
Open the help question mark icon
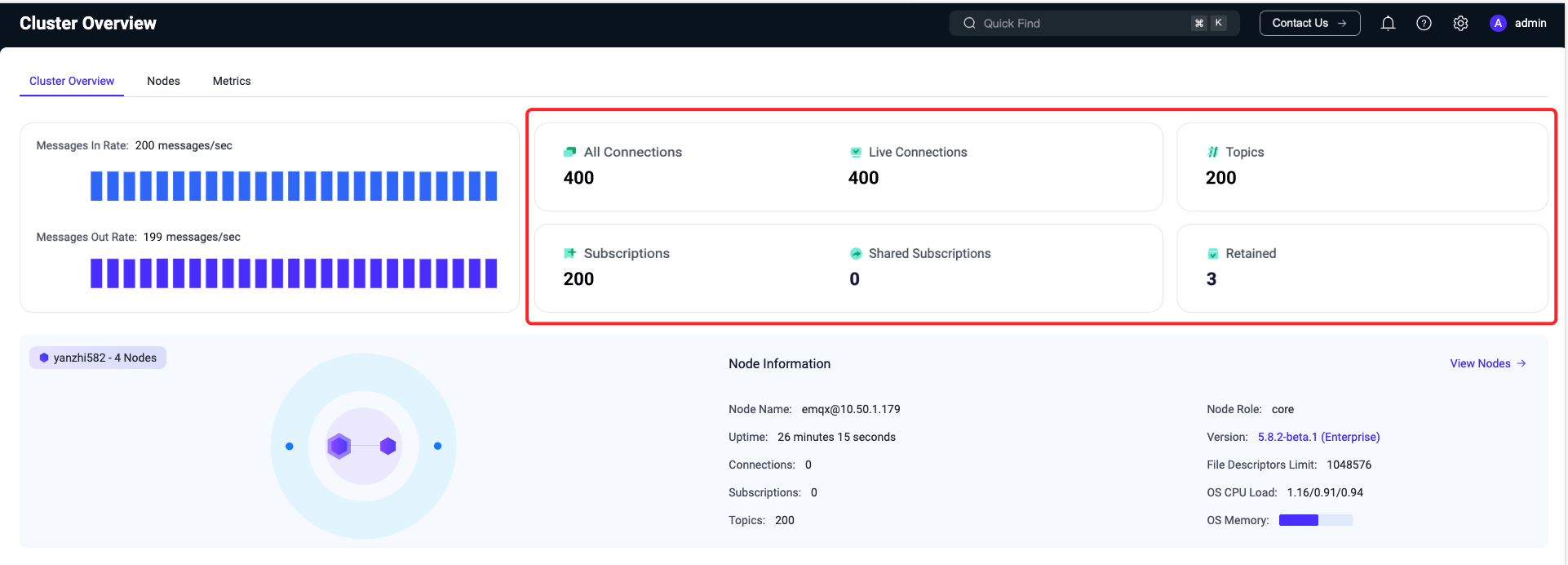coord(1424,24)
